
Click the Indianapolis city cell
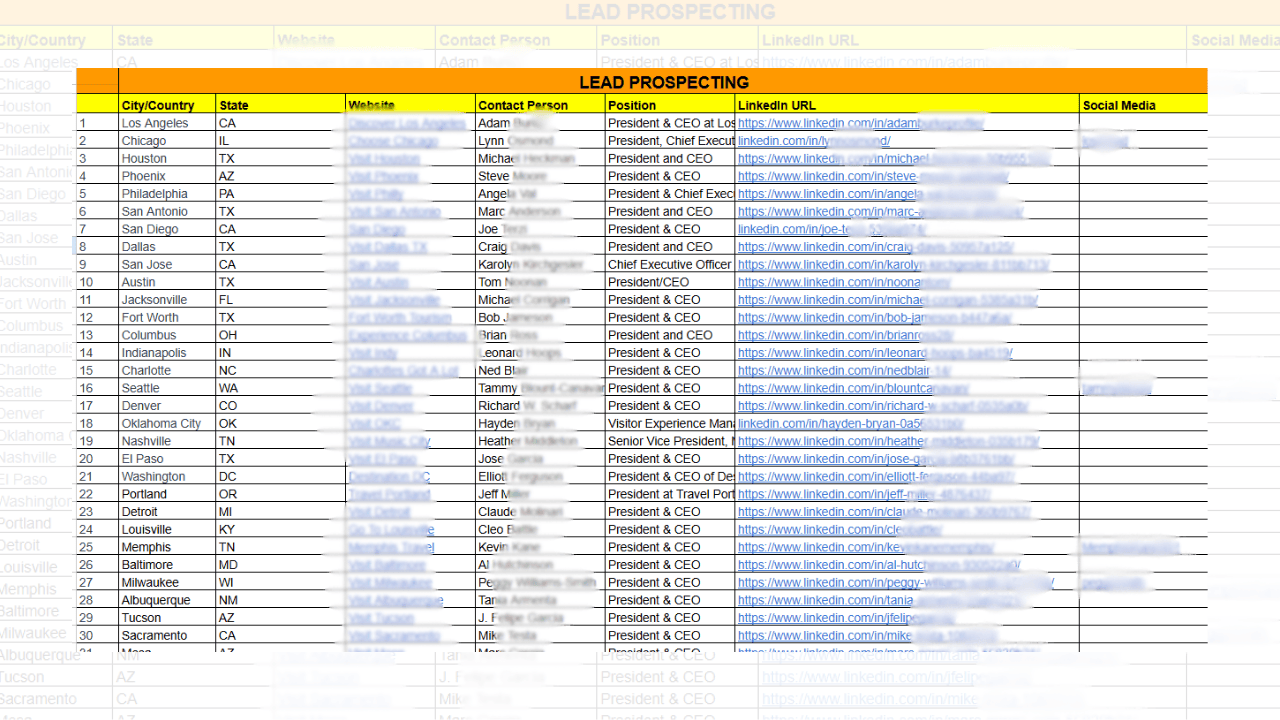167,353
